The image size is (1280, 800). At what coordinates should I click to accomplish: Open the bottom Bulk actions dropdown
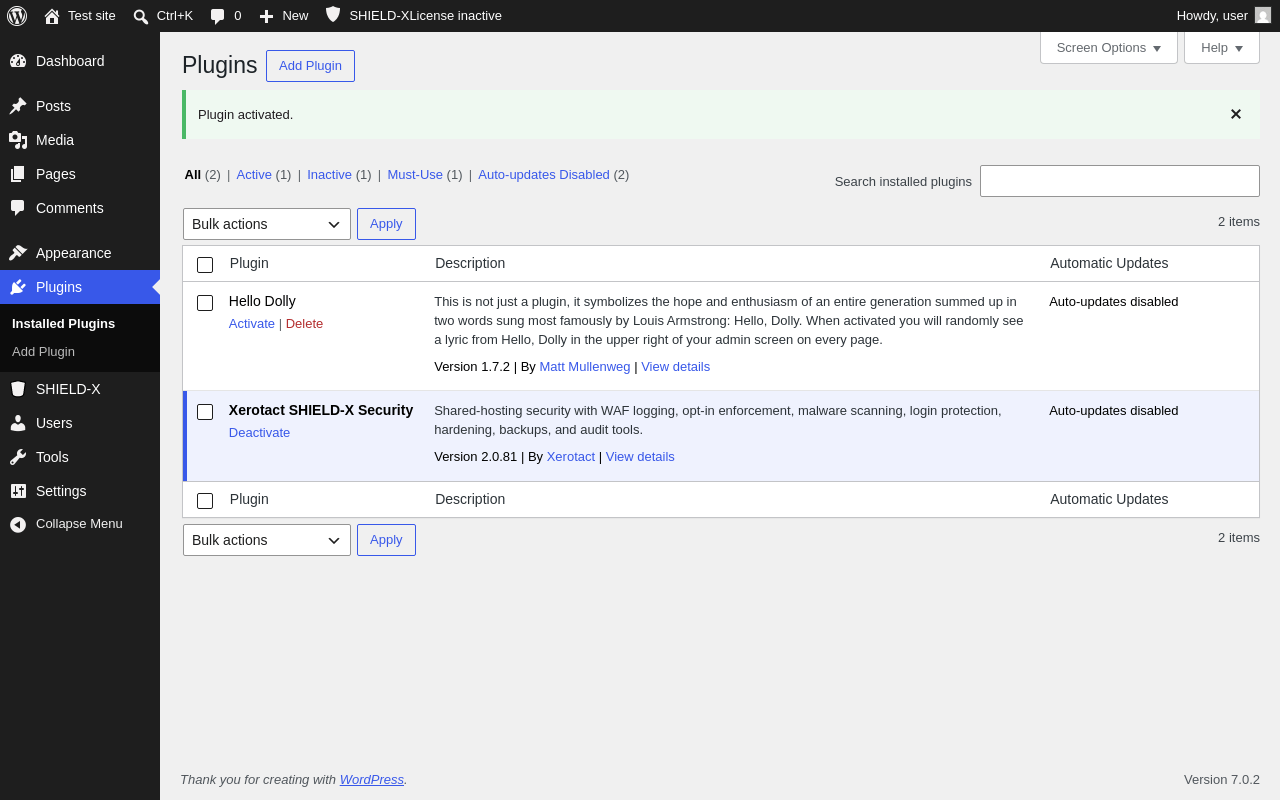pyautogui.click(x=267, y=540)
